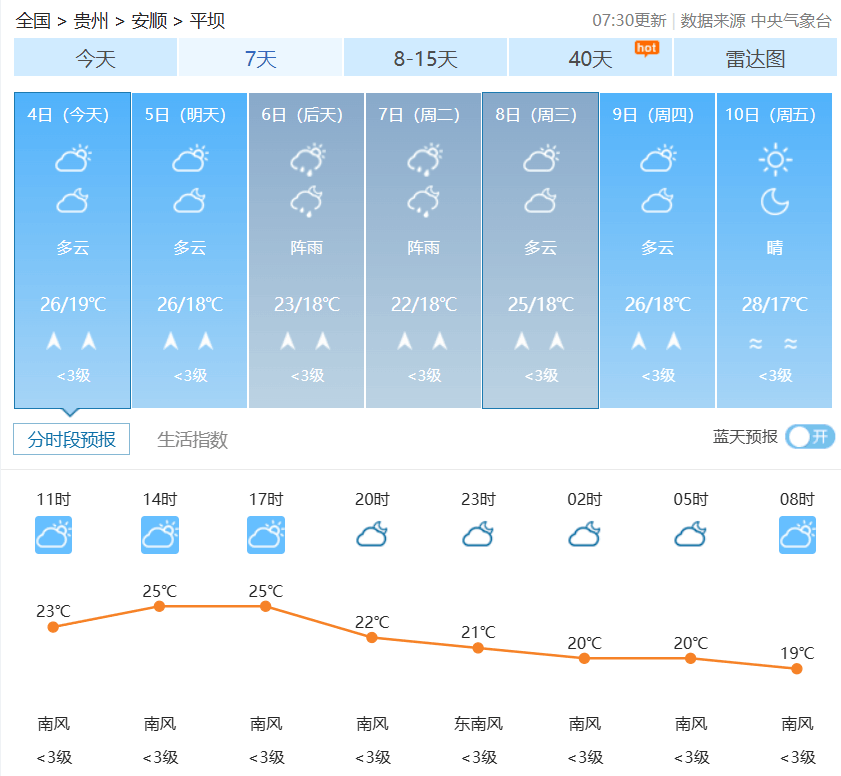
Task: Switch to the 8-15天 forecast tab
Action: pyautogui.click(x=425, y=59)
